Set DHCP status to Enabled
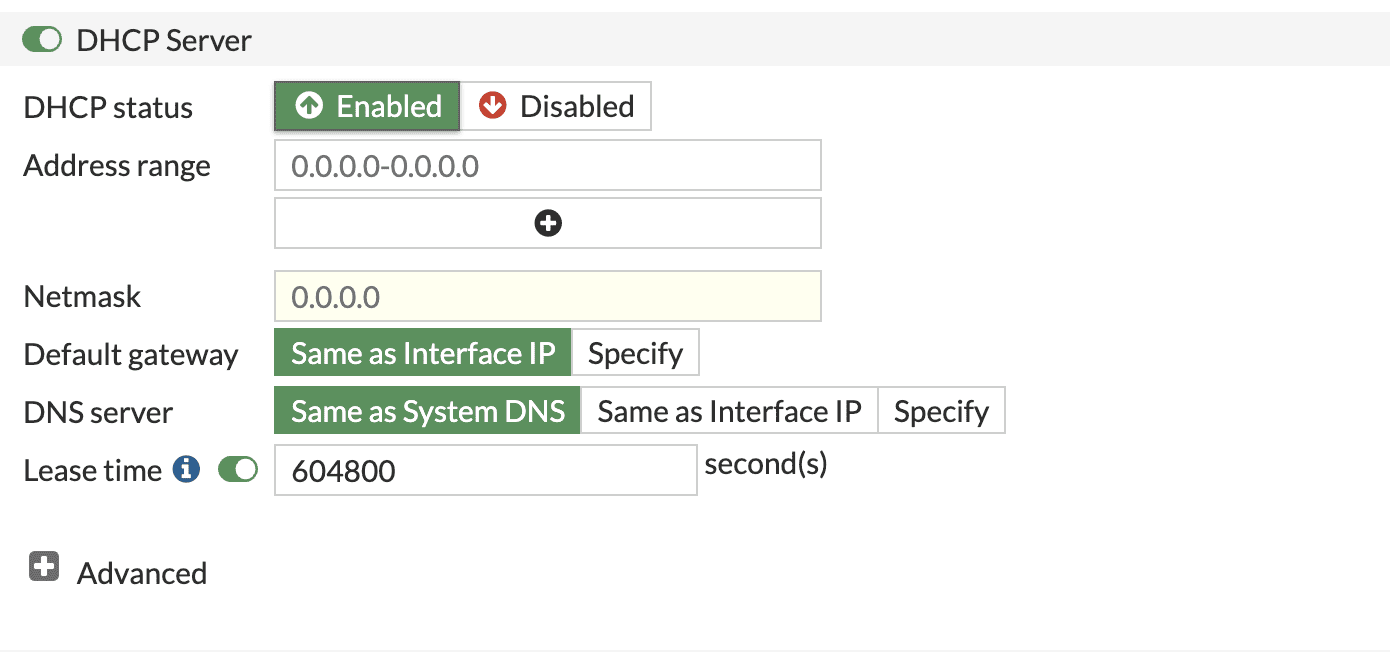Viewport: 1390px width, 652px height. coord(367,106)
